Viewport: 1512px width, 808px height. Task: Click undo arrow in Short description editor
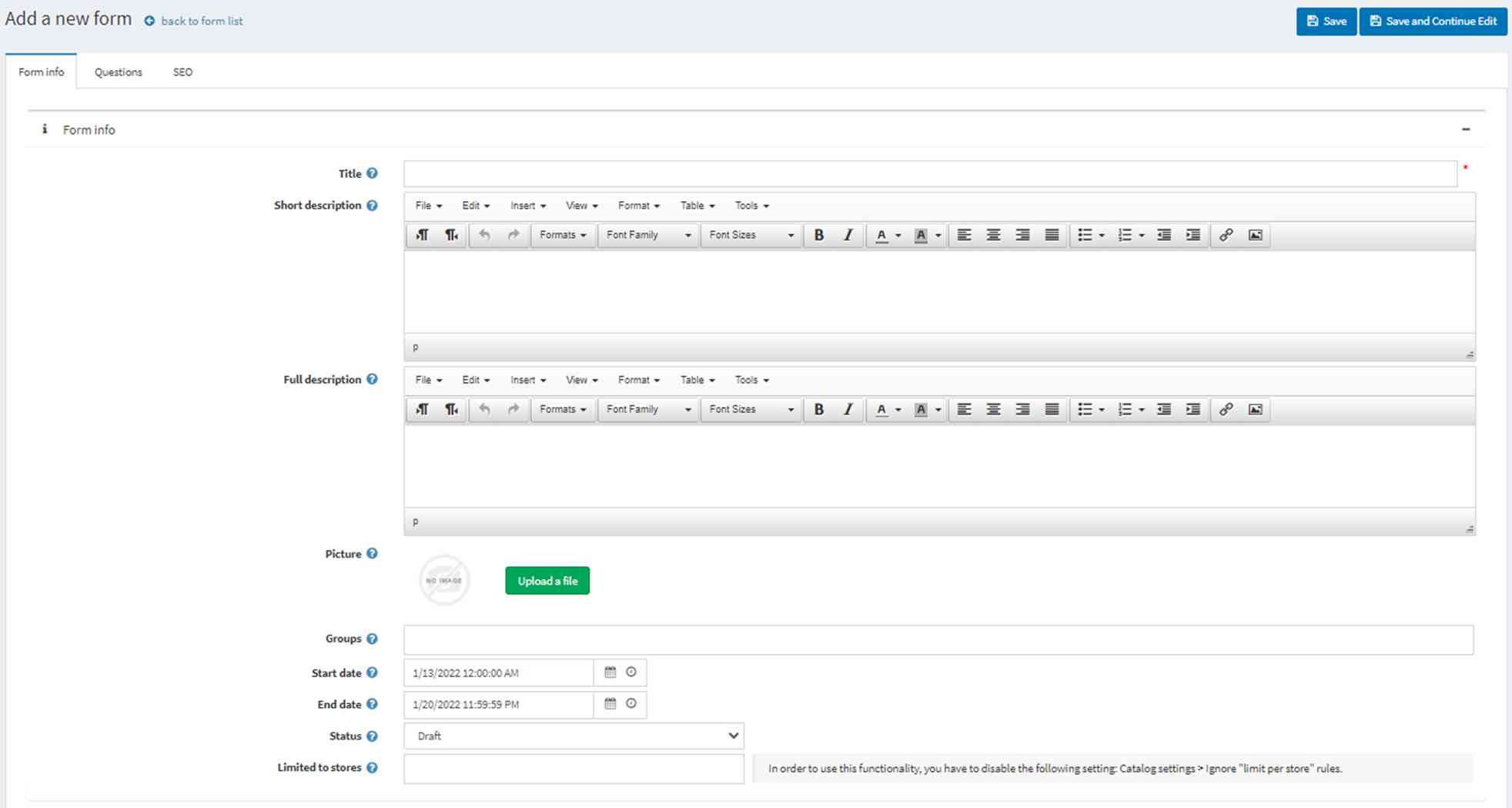[484, 235]
